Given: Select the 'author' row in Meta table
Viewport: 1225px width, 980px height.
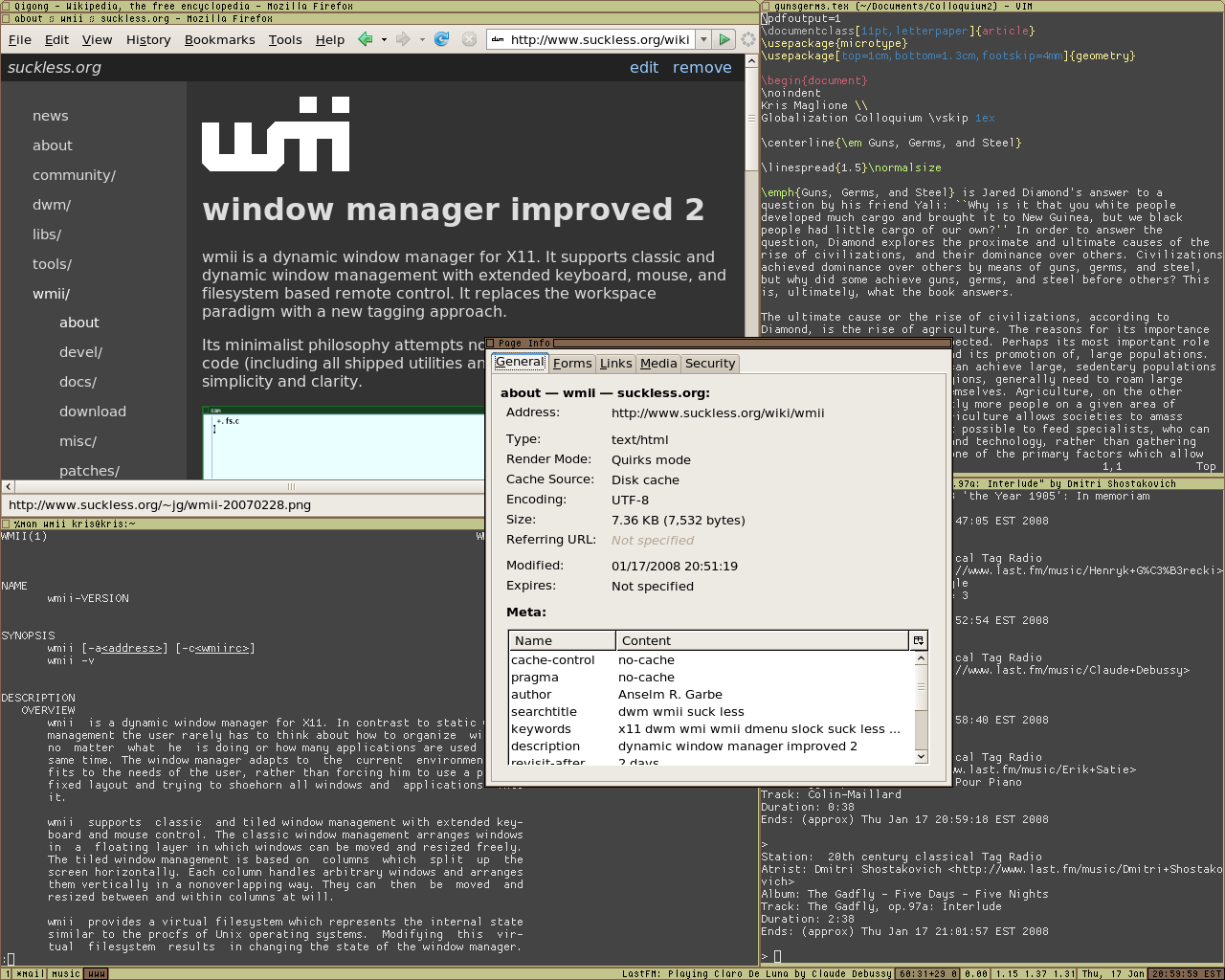Looking at the screenshot, I should [712, 695].
